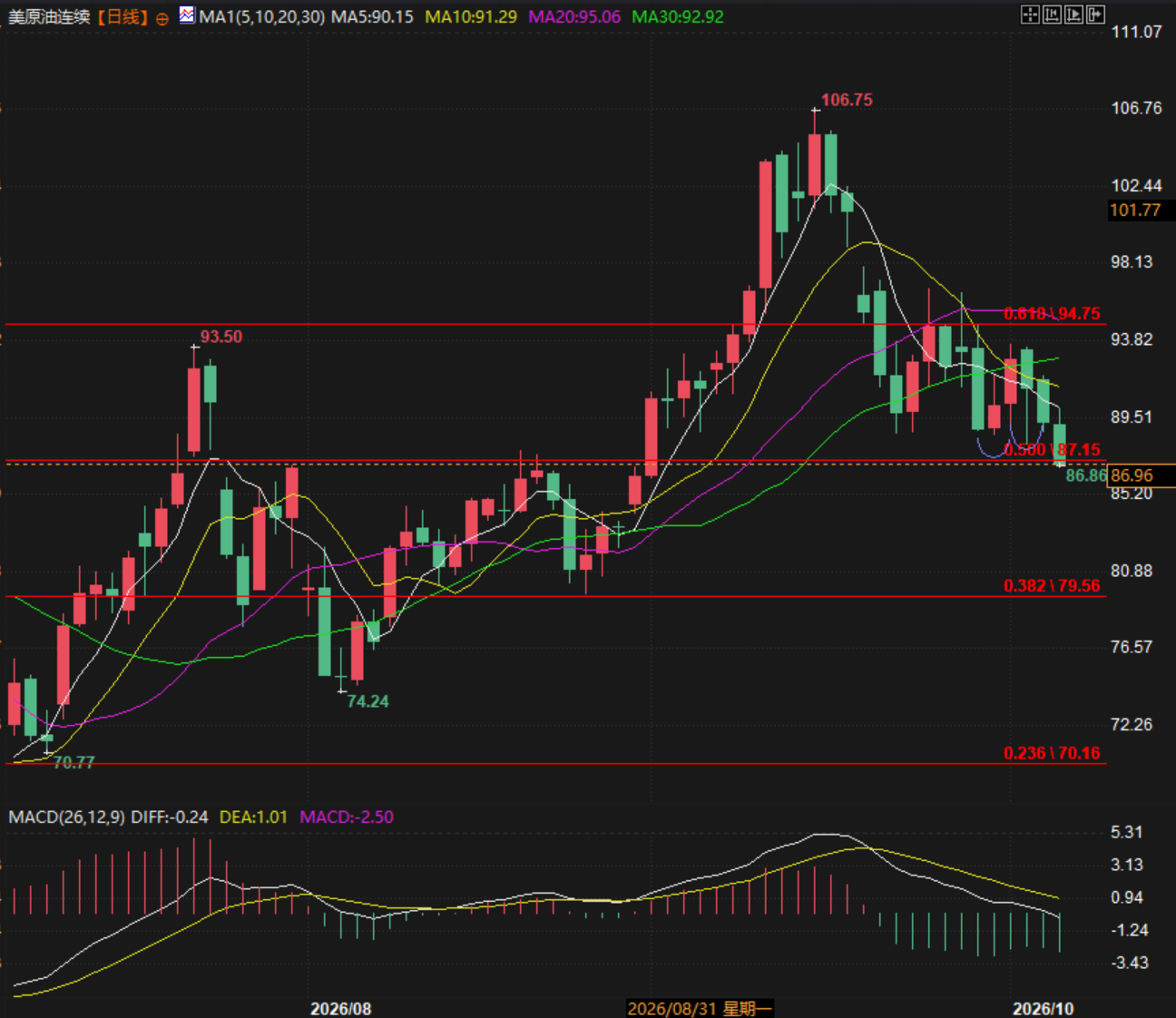Screen dimensions: 1176x1018
Task: Select the 日线 period label
Action: pos(123,16)
